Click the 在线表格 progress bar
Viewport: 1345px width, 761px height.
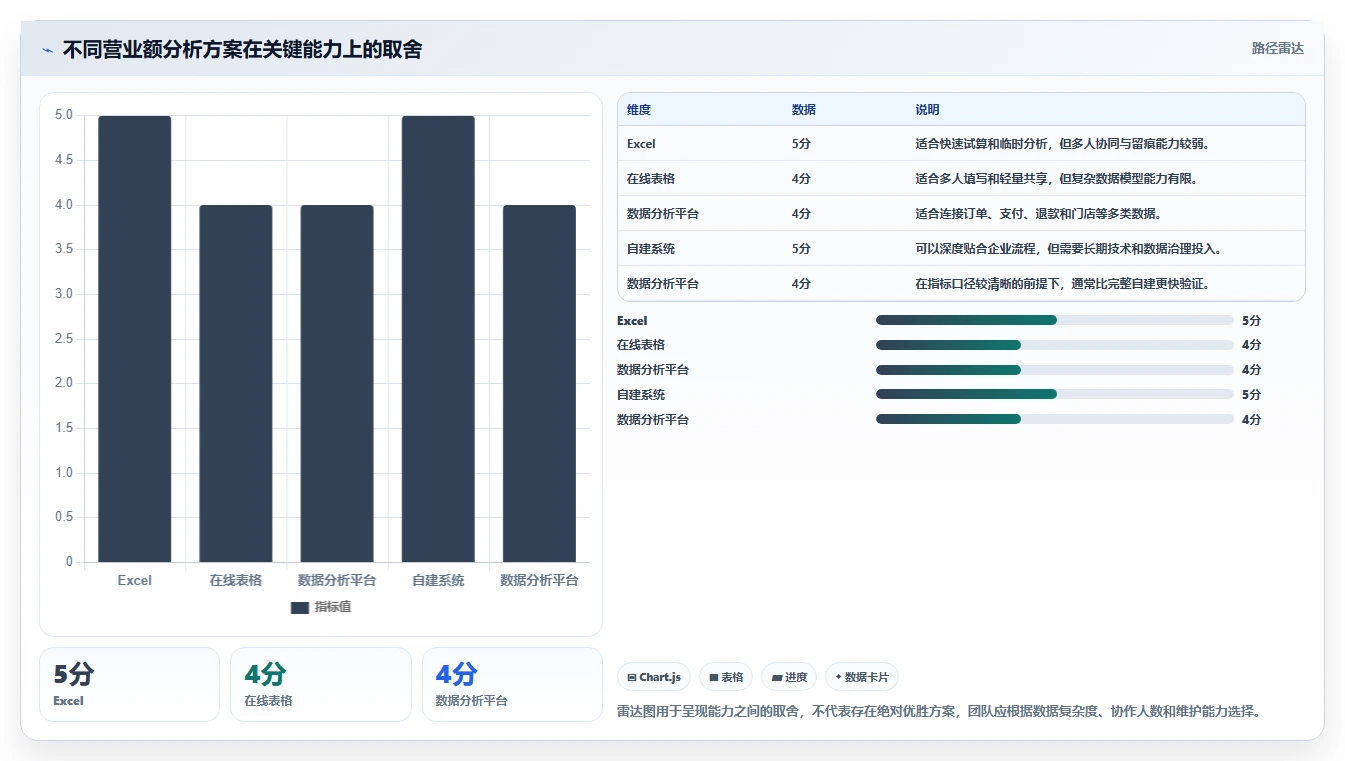click(1054, 345)
